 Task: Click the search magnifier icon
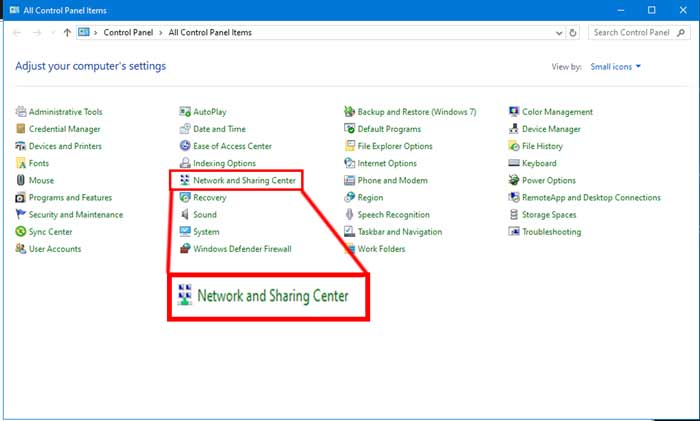(681, 33)
